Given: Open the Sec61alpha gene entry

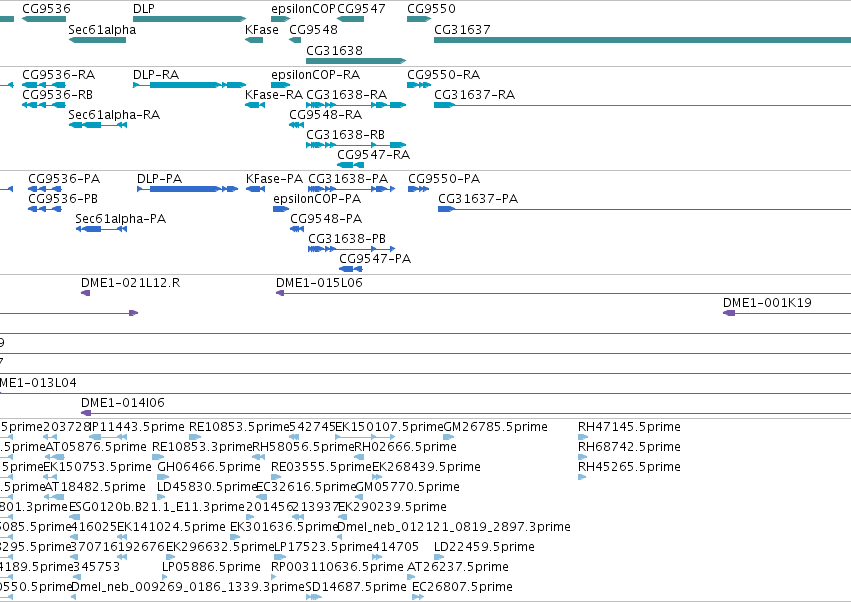Looking at the screenshot, I should [102, 29].
